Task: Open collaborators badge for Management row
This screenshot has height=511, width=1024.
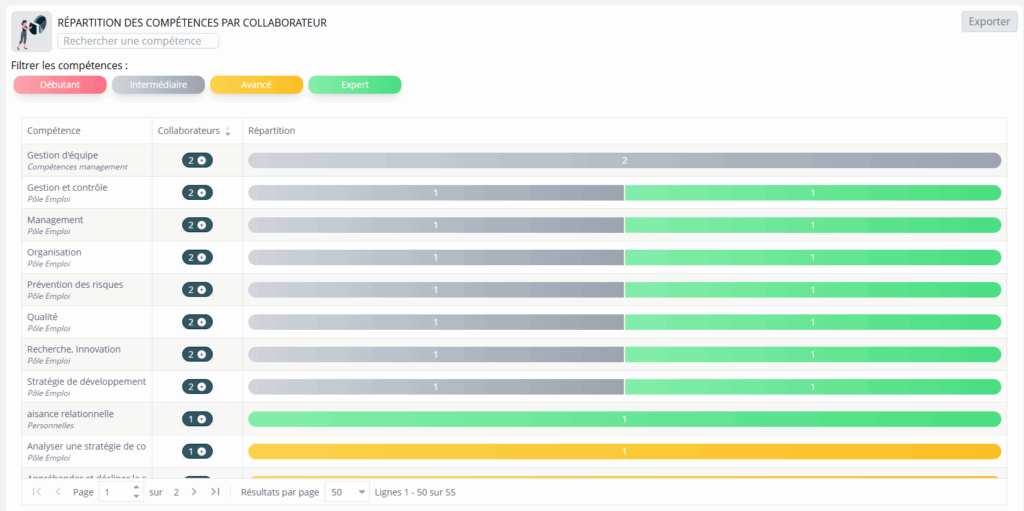Action: click(197, 225)
